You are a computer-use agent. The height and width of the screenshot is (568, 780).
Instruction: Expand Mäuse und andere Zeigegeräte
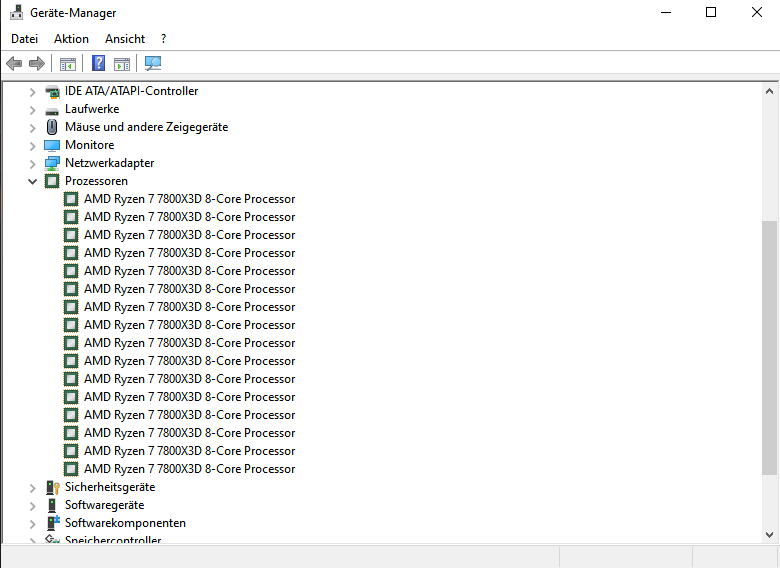click(32, 128)
